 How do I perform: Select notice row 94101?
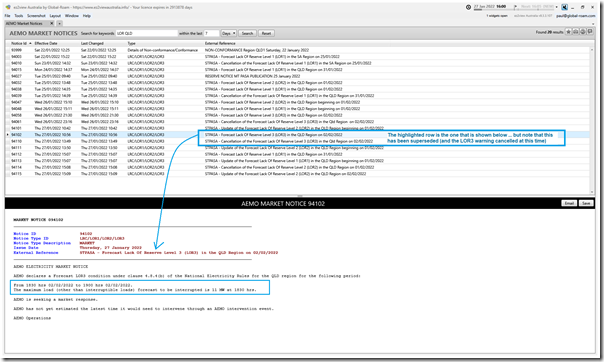click(297, 128)
